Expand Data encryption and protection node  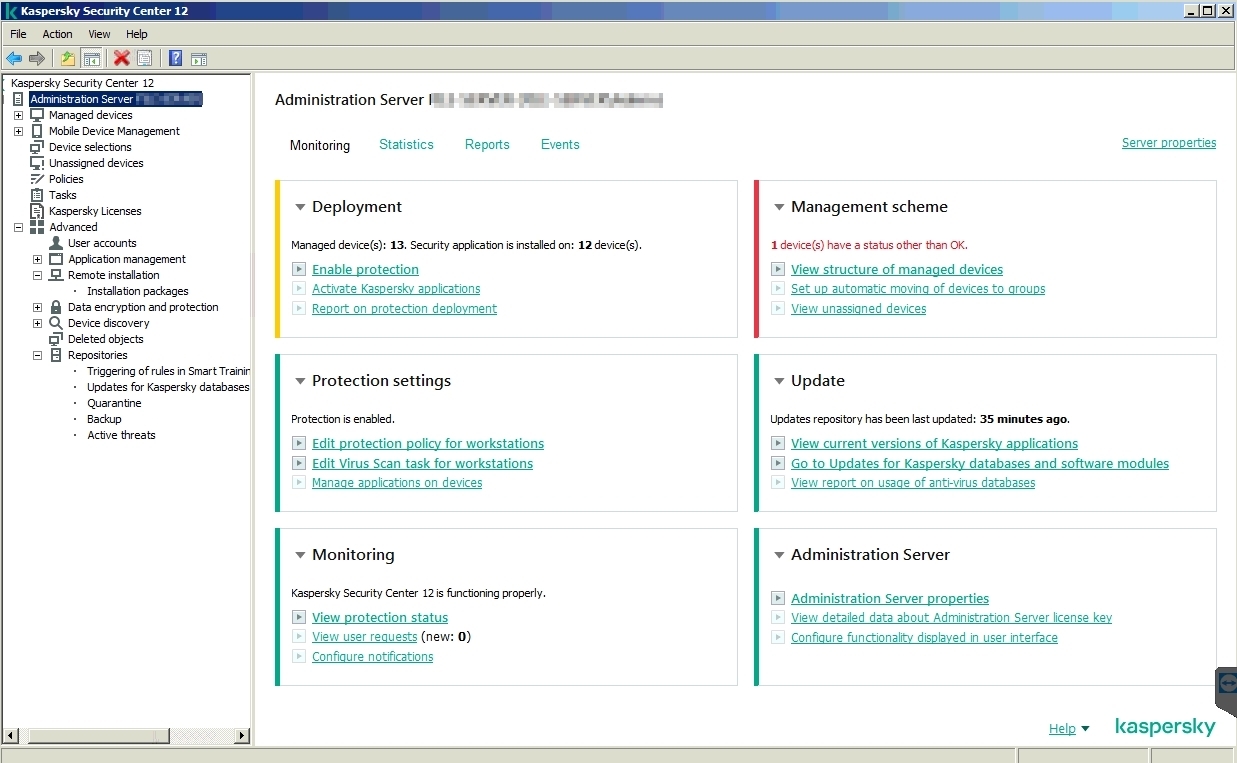pos(37,307)
